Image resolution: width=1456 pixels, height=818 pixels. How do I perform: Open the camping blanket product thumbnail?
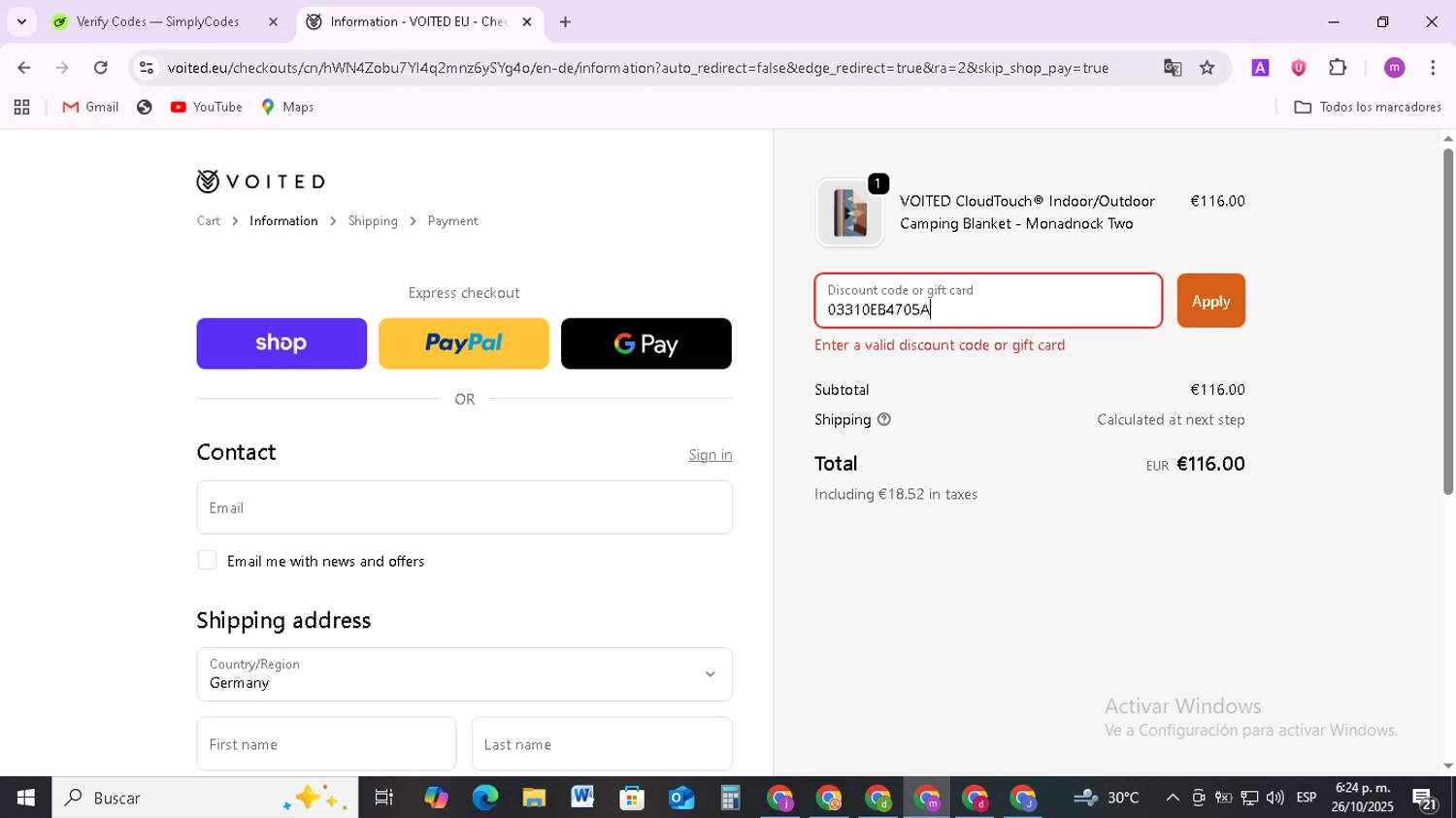tap(850, 213)
